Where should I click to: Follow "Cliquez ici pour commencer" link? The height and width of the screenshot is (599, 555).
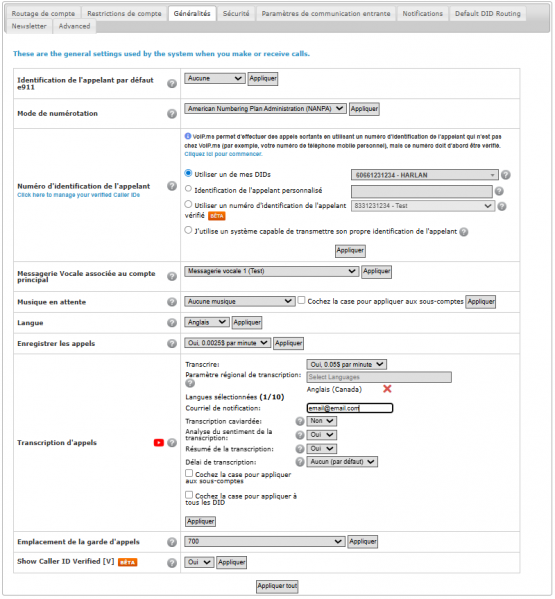(x=223, y=154)
